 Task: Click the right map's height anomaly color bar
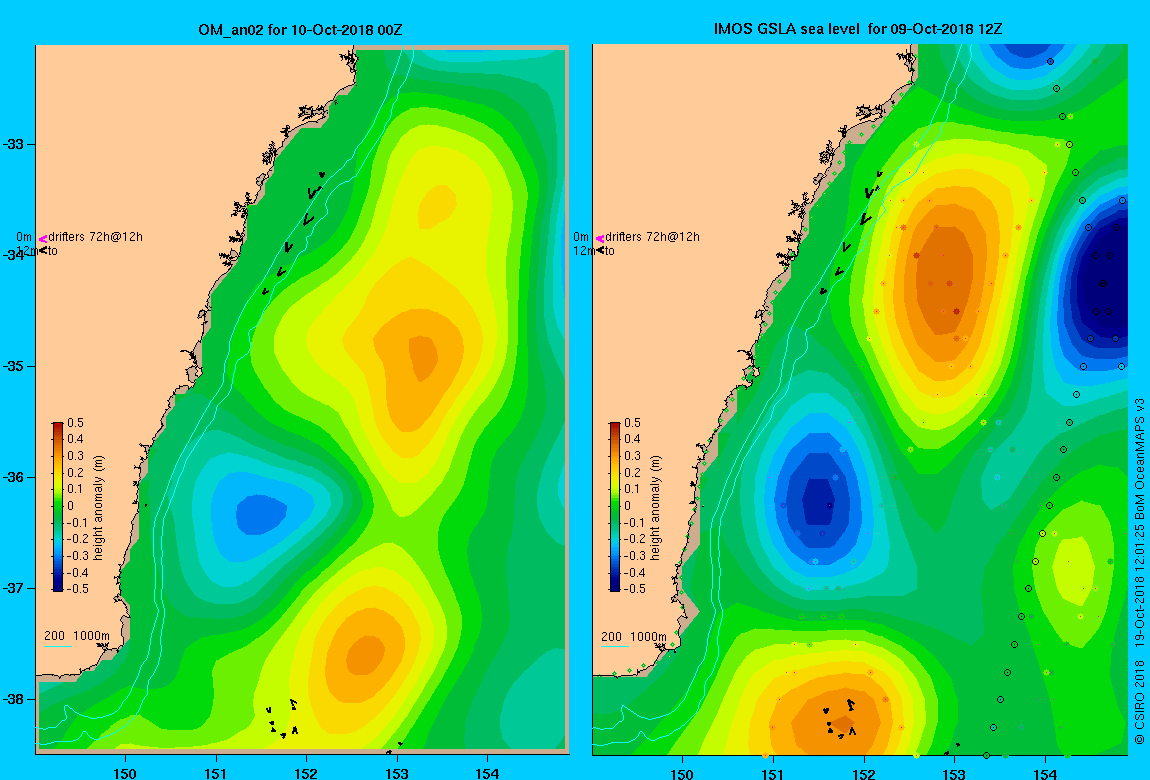pos(615,507)
